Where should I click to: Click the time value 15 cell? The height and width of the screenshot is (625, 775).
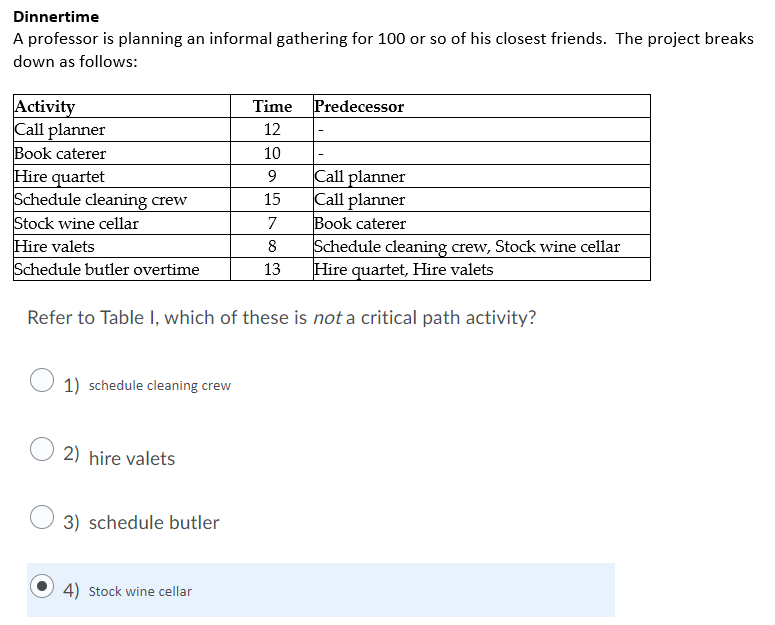[272, 200]
